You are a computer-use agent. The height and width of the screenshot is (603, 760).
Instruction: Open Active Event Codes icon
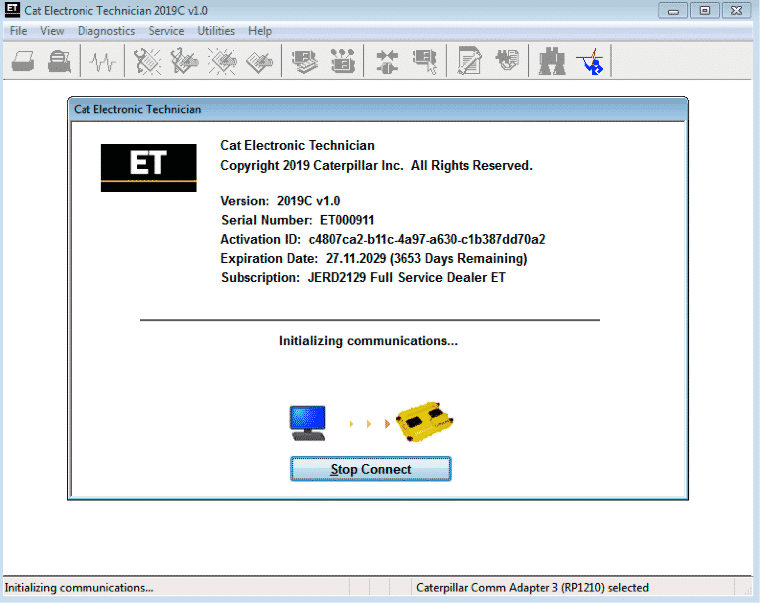click(x=222, y=62)
